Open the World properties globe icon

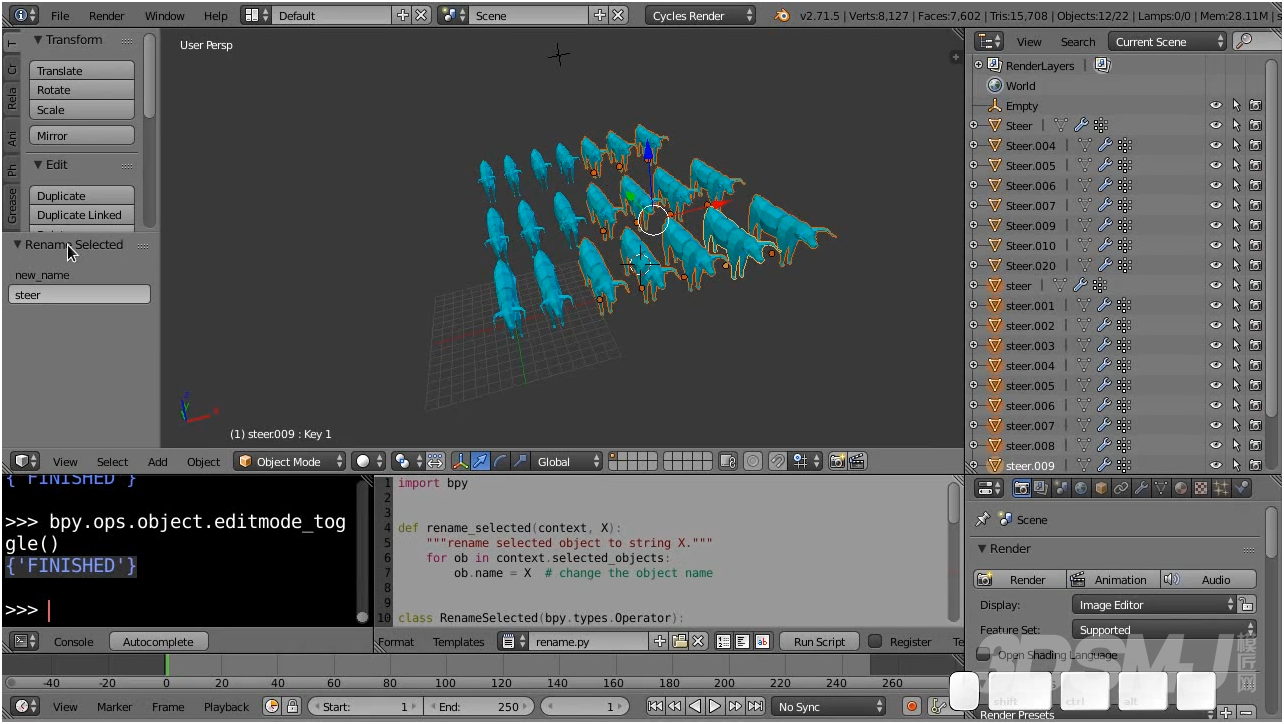coord(1081,488)
